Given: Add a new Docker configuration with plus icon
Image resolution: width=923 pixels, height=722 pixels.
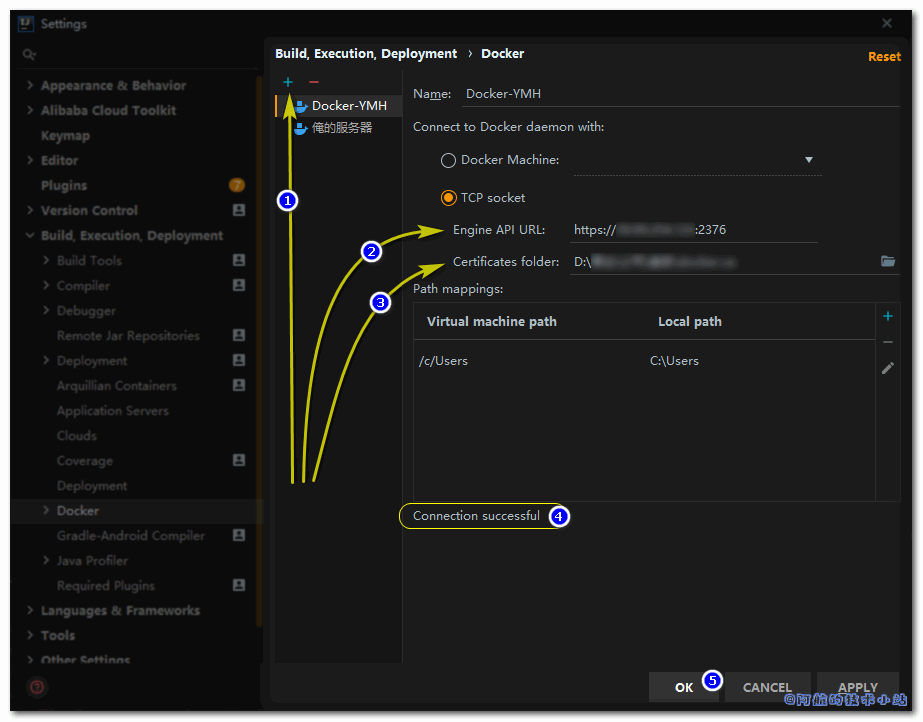Looking at the screenshot, I should coord(288,82).
